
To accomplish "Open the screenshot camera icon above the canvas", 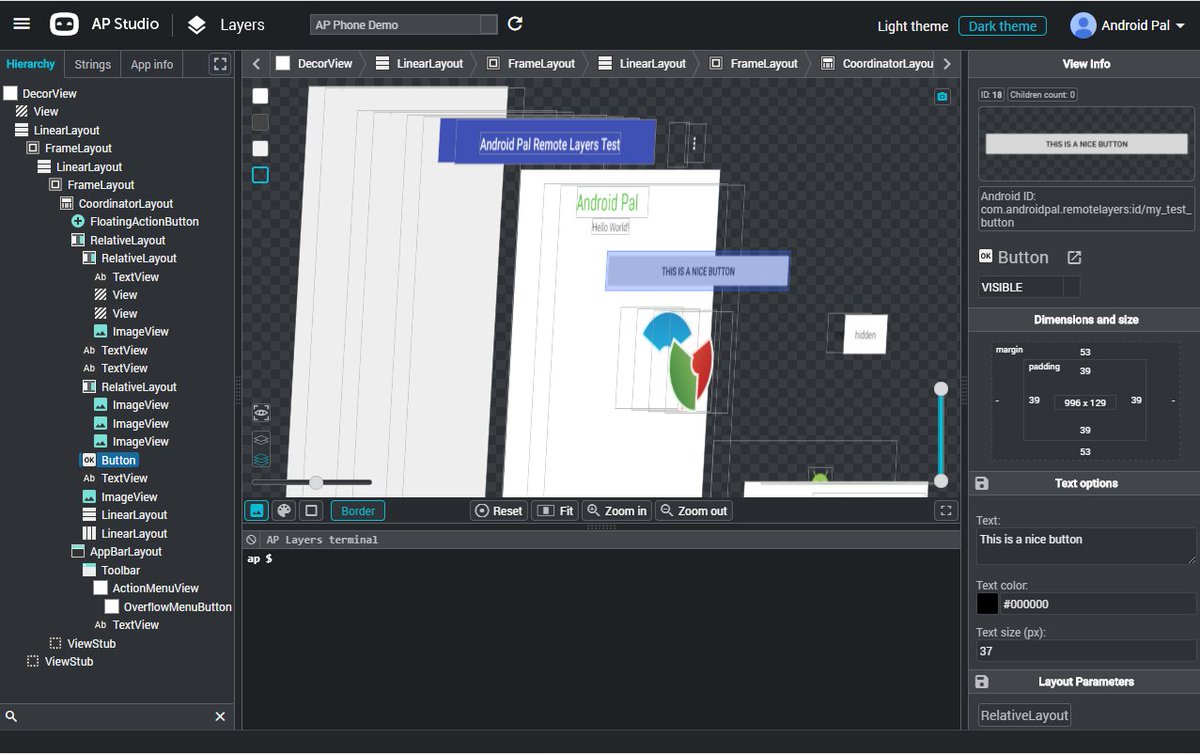I will coord(942,96).
